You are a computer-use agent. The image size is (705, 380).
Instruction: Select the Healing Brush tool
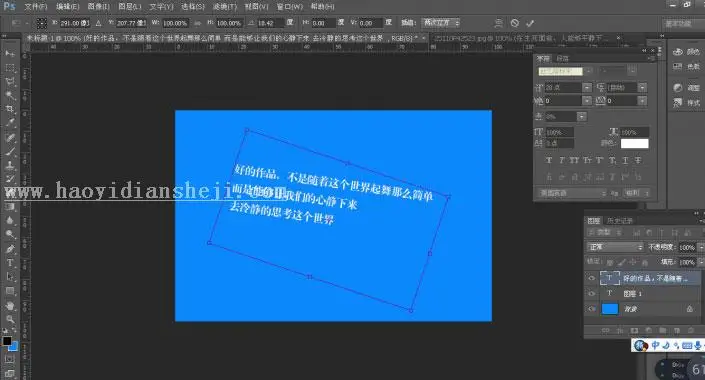coord(10,138)
